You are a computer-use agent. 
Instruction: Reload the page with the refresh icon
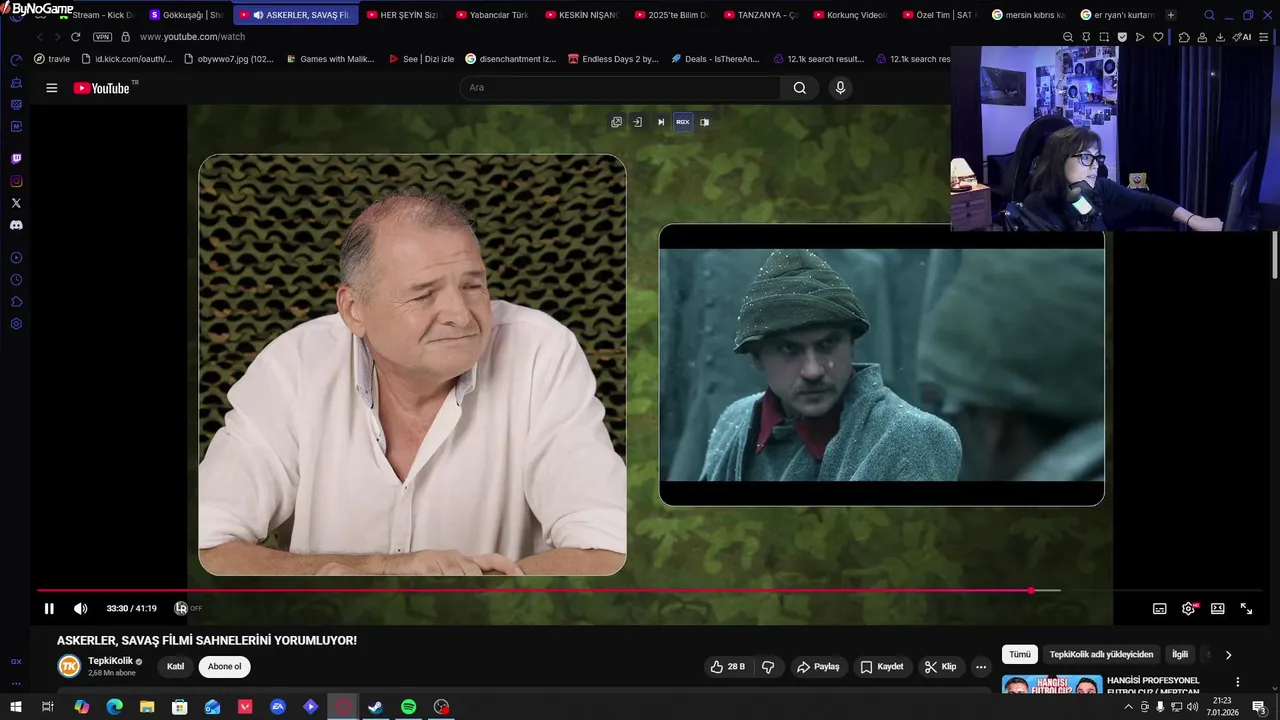pyautogui.click(x=75, y=37)
